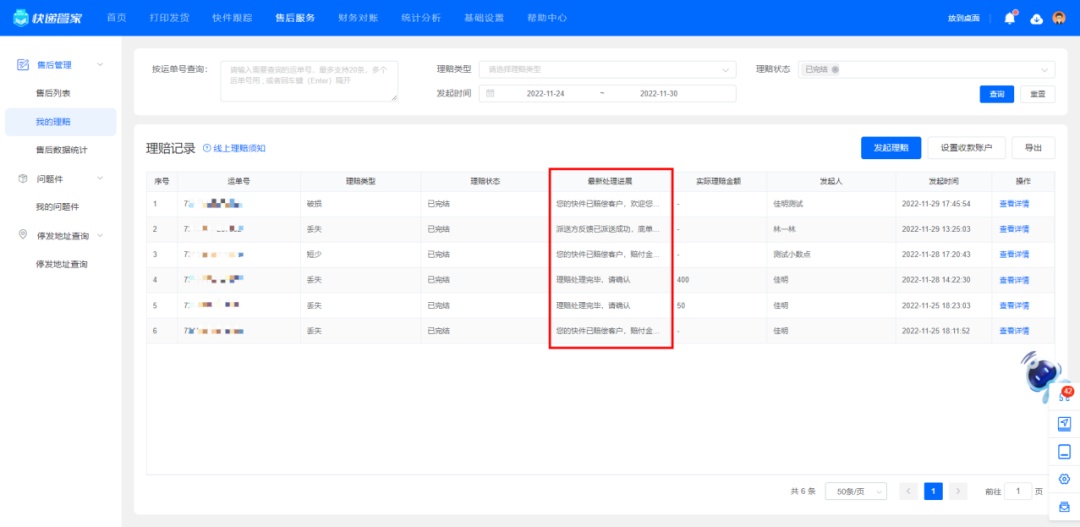Viewport: 1080px width, 527px height.
Task: Open the 理赔类型 dropdown
Action: click(606, 69)
